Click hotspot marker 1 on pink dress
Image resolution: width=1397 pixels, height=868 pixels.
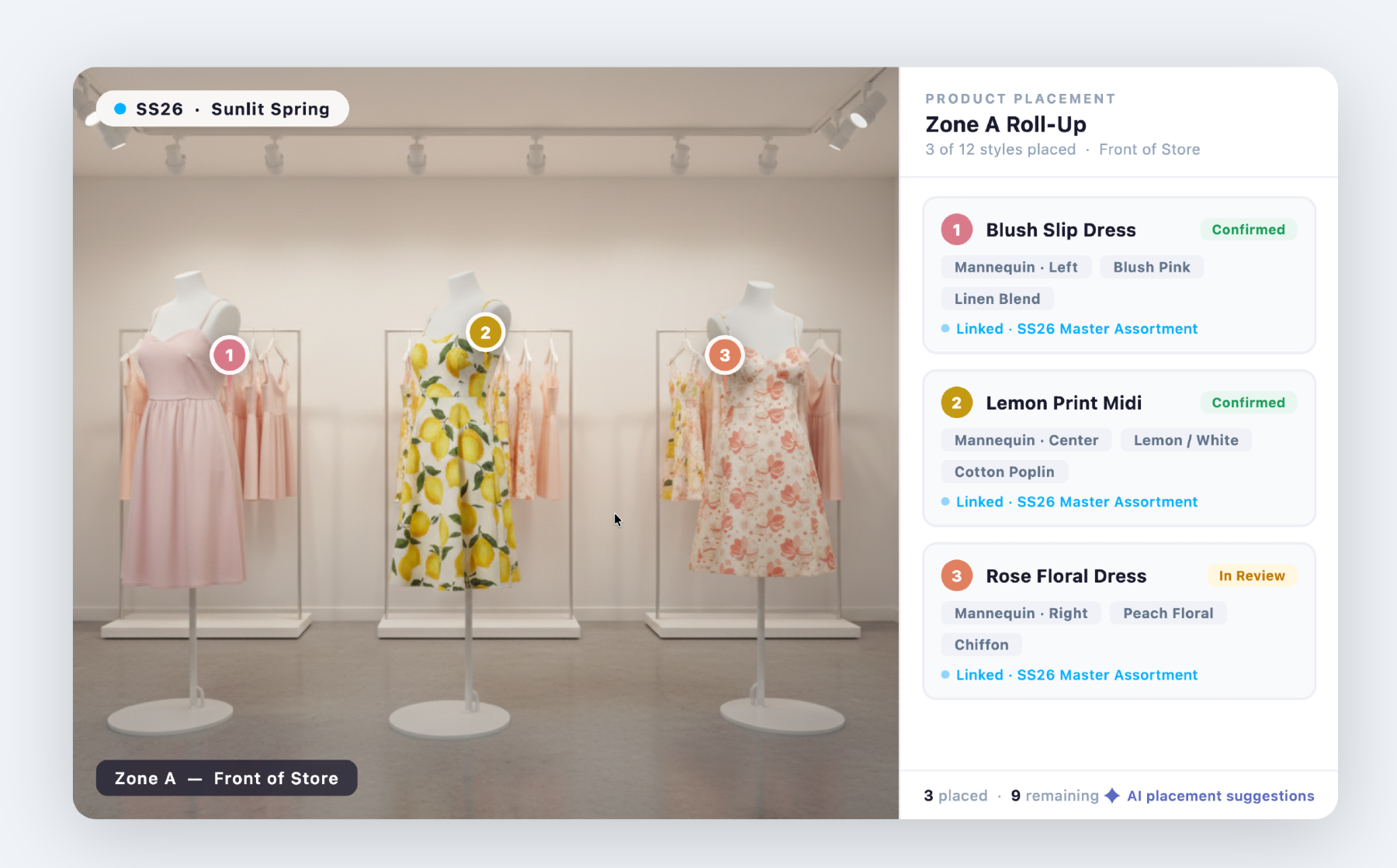tap(229, 356)
